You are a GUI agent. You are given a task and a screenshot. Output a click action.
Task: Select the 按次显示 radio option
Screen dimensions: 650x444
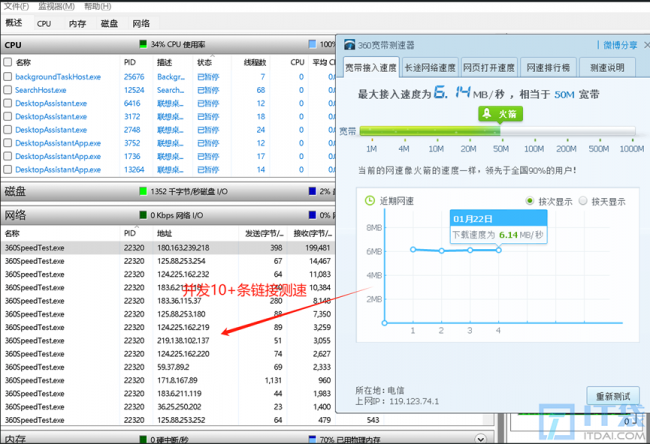[x=530, y=201]
